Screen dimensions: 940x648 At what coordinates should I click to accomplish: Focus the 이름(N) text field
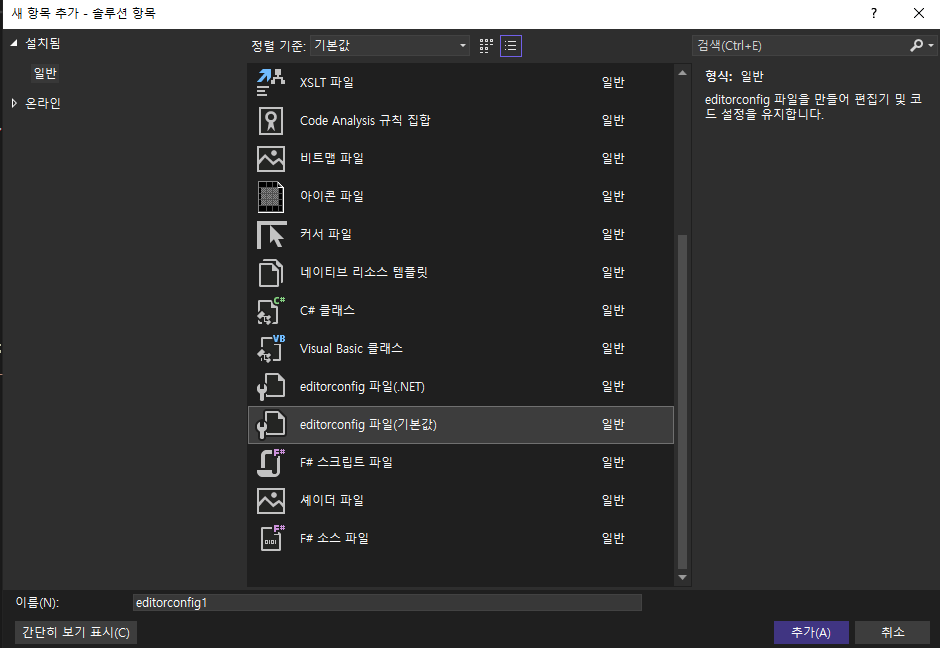coord(387,602)
